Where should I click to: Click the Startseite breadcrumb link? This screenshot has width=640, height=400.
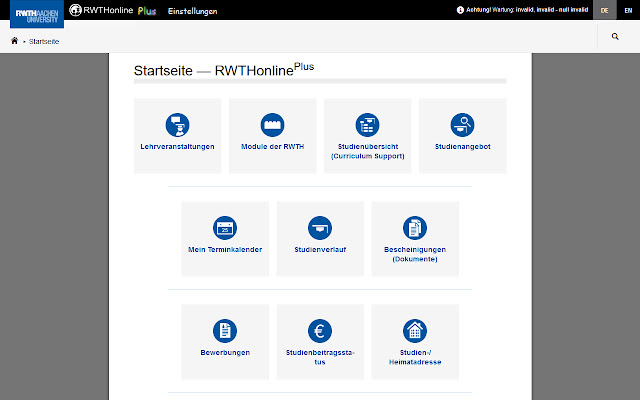44,42
